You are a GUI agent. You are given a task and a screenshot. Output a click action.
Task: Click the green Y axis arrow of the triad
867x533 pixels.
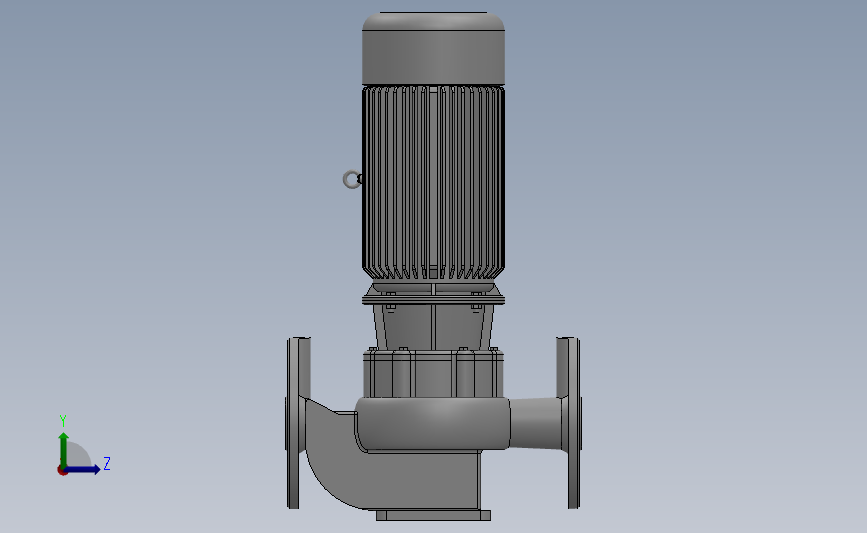click(x=64, y=449)
